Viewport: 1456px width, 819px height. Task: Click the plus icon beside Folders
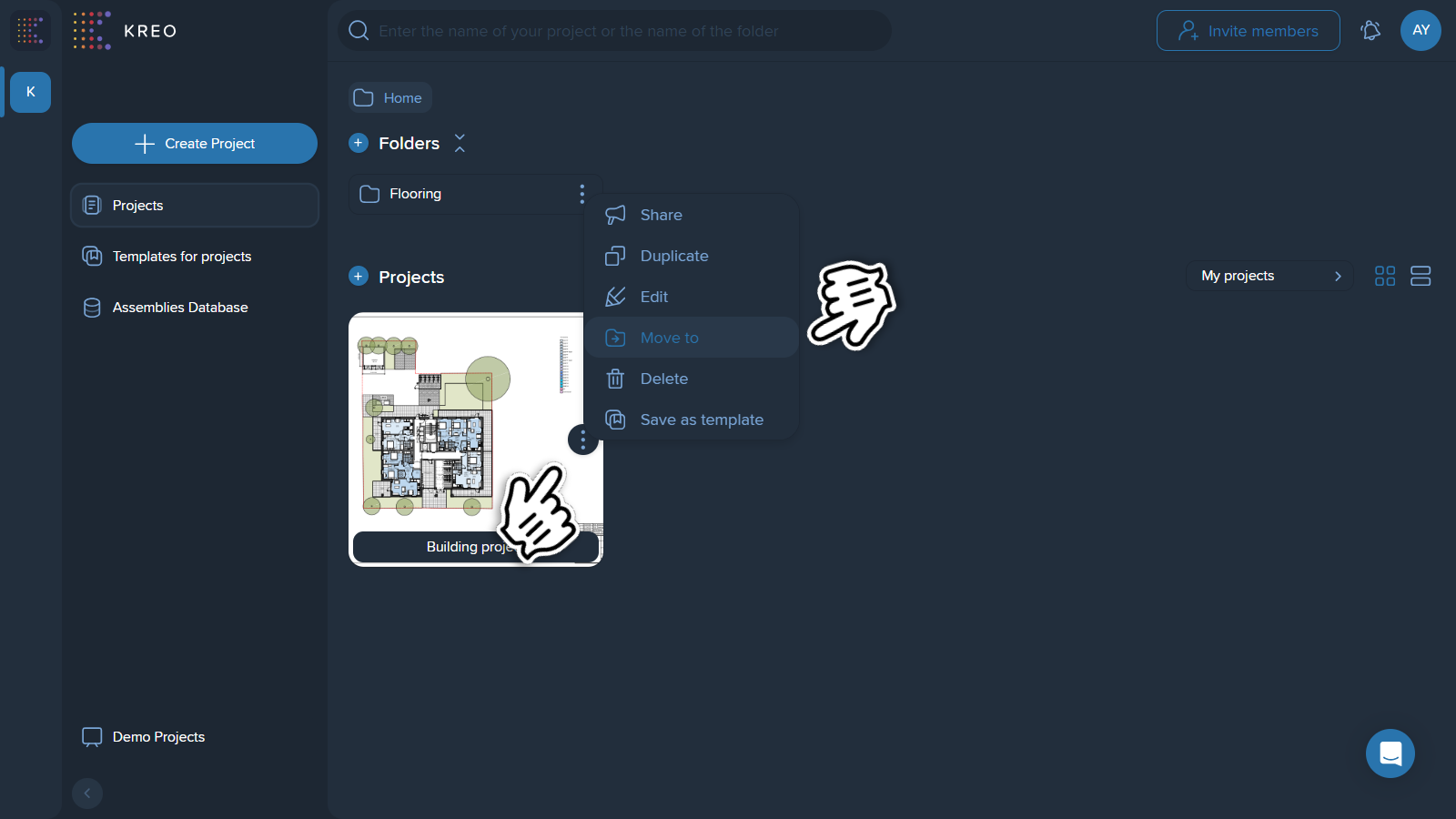coord(359,143)
